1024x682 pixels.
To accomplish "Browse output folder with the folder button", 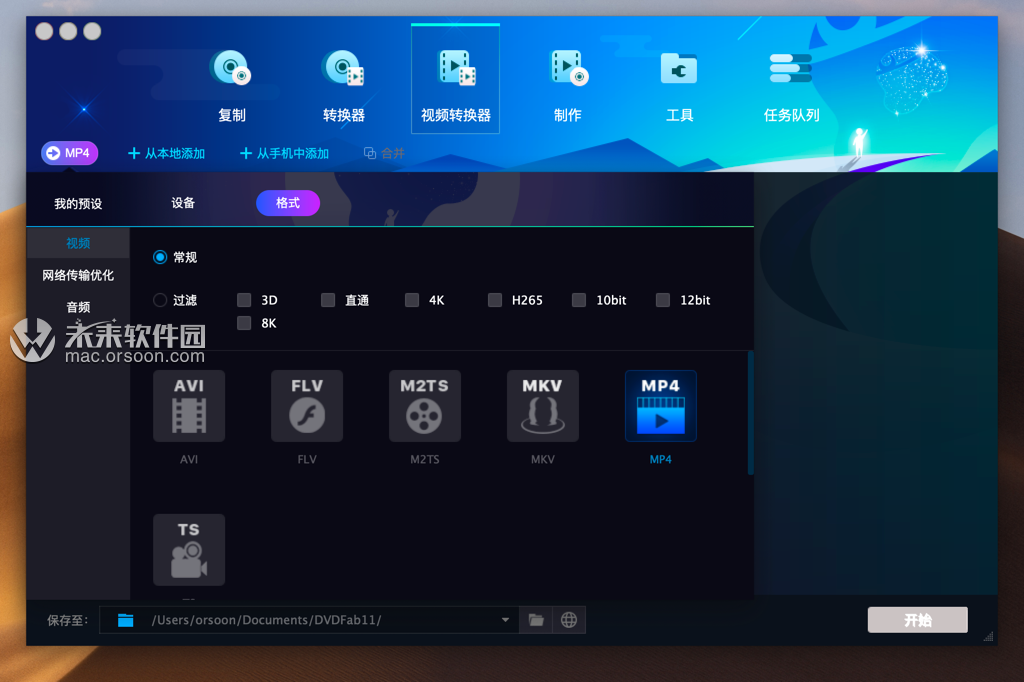I will click(536, 620).
